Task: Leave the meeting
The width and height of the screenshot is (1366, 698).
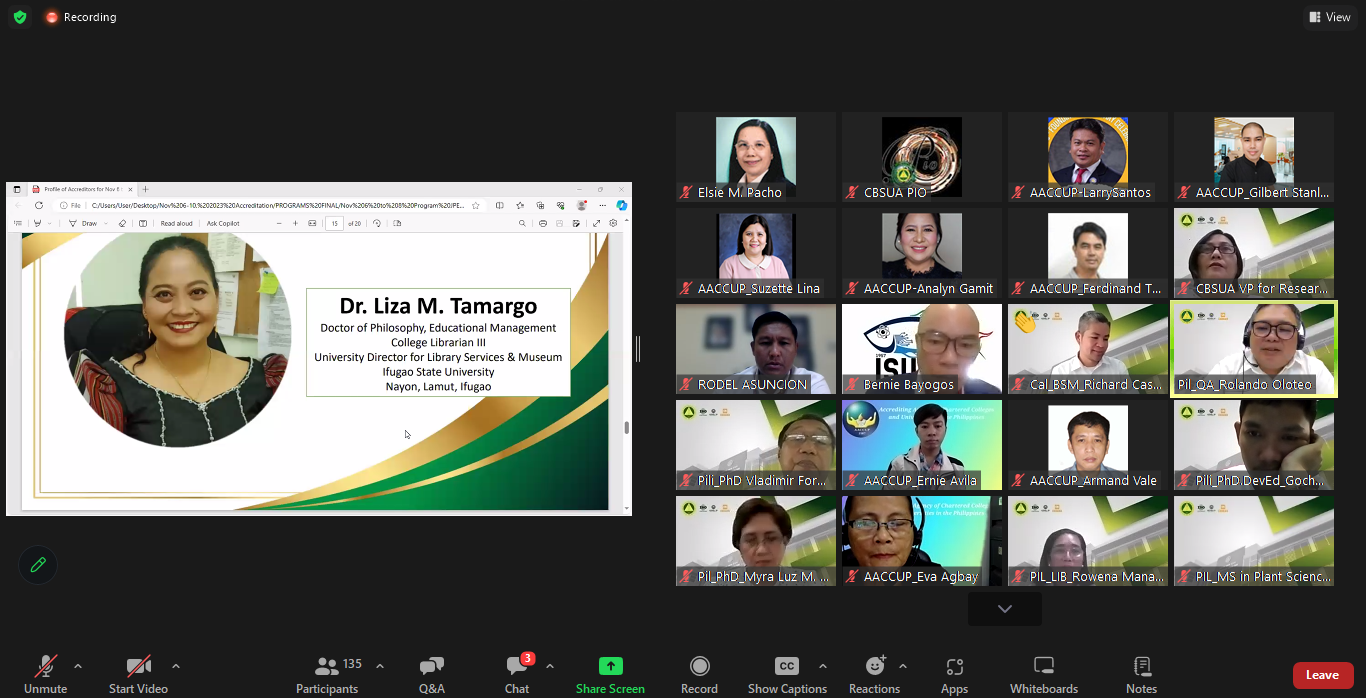Action: pyautogui.click(x=1322, y=675)
